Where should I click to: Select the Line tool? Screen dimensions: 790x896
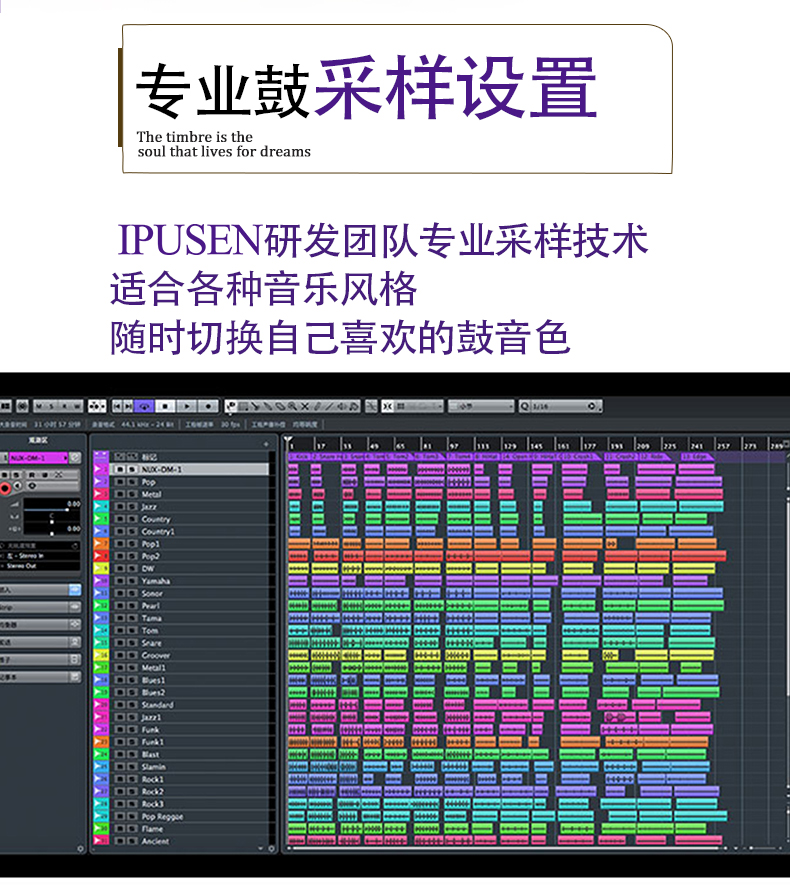(x=329, y=406)
